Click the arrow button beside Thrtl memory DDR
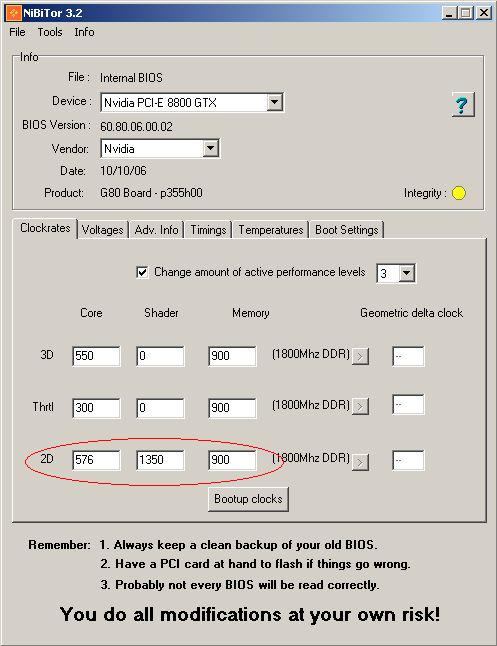This screenshot has height=646, width=497. click(360, 407)
